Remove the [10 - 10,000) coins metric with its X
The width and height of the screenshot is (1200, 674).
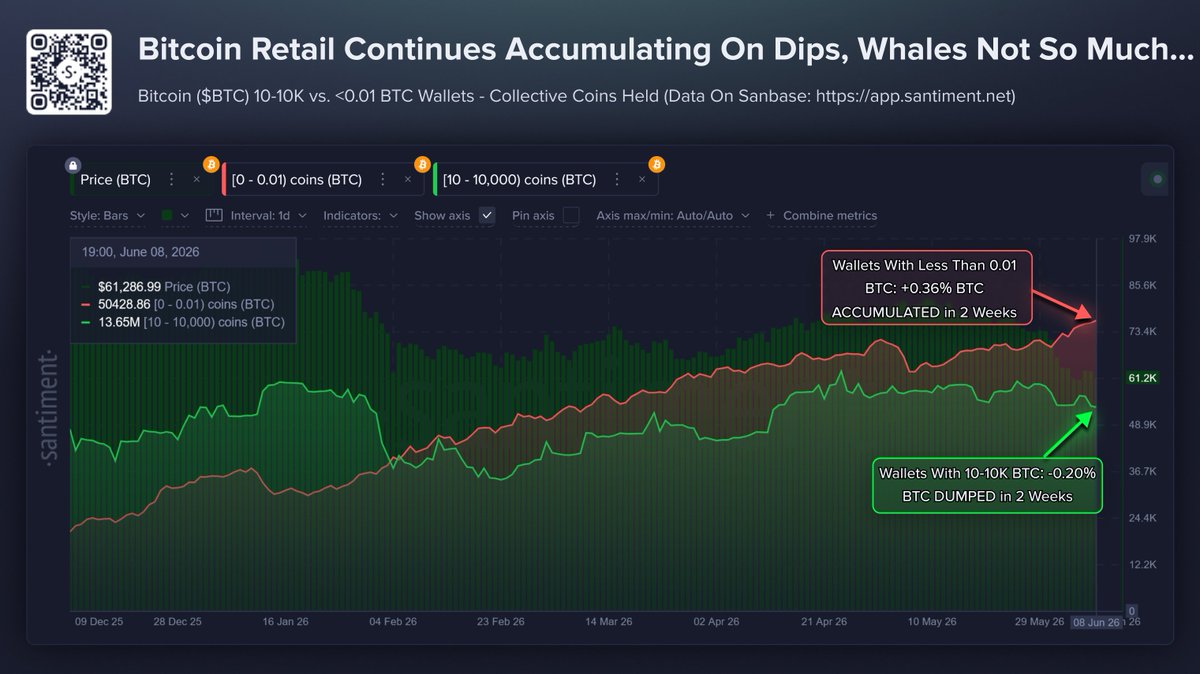641,180
